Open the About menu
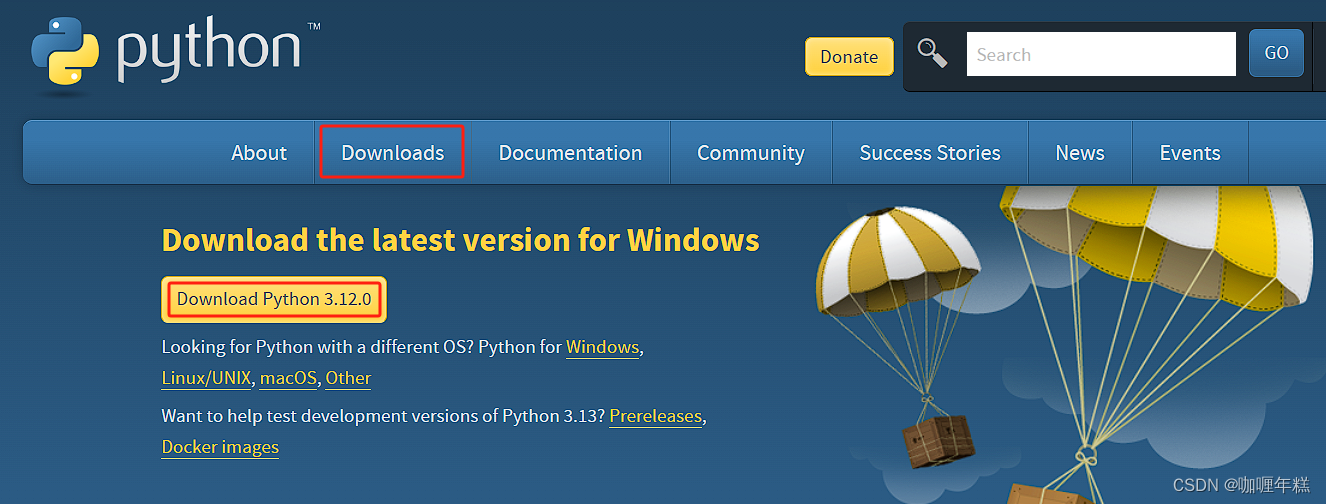The height and width of the screenshot is (504, 1326). (x=259, y=153)
